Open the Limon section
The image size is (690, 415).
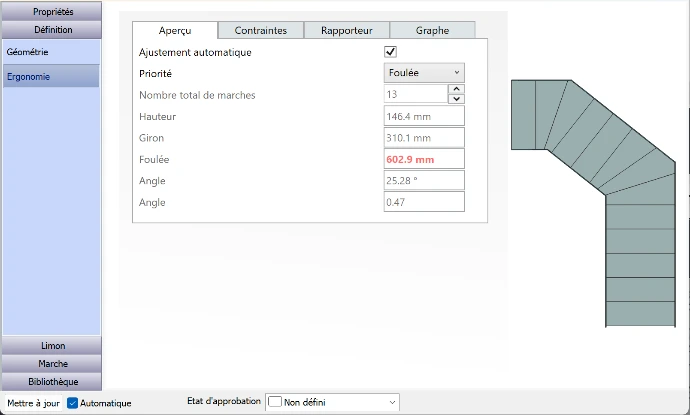52,346
